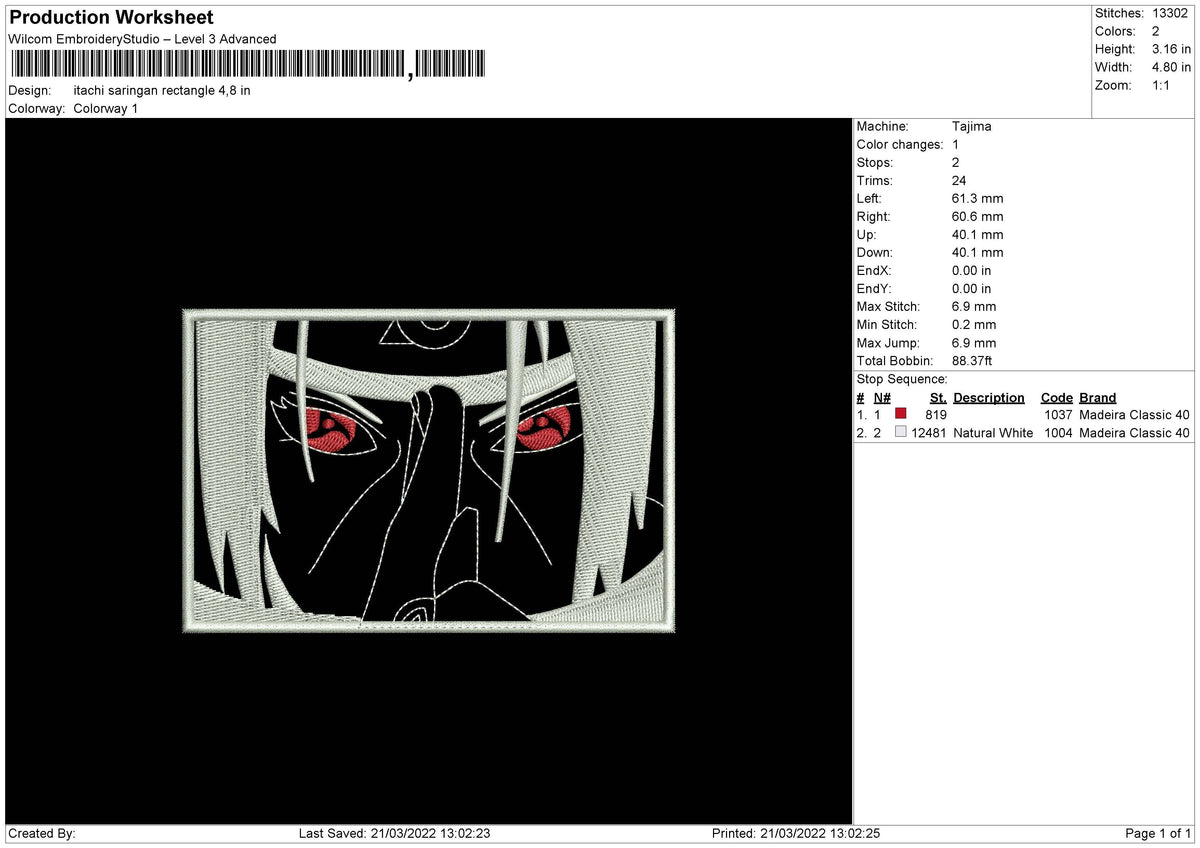Click the St. column header
This screenshot has height=848, width=1200.
pyautogui.click(x=938, y=397)
